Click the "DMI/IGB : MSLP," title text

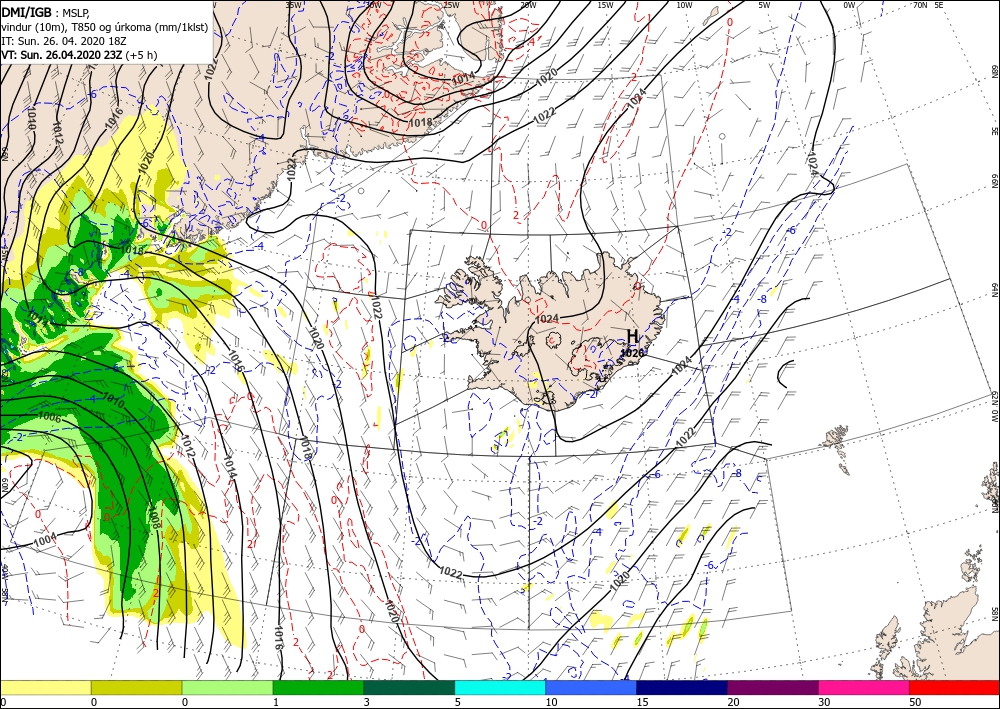click(45, 12)
